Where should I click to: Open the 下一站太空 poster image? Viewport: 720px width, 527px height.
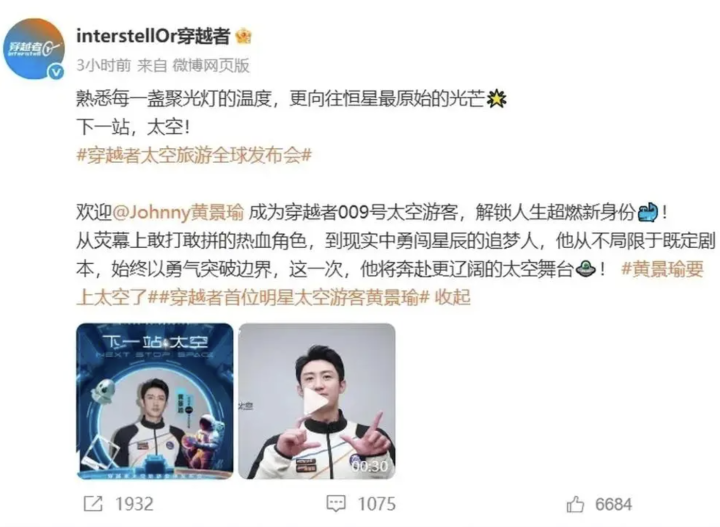click(x=155, y=401)
